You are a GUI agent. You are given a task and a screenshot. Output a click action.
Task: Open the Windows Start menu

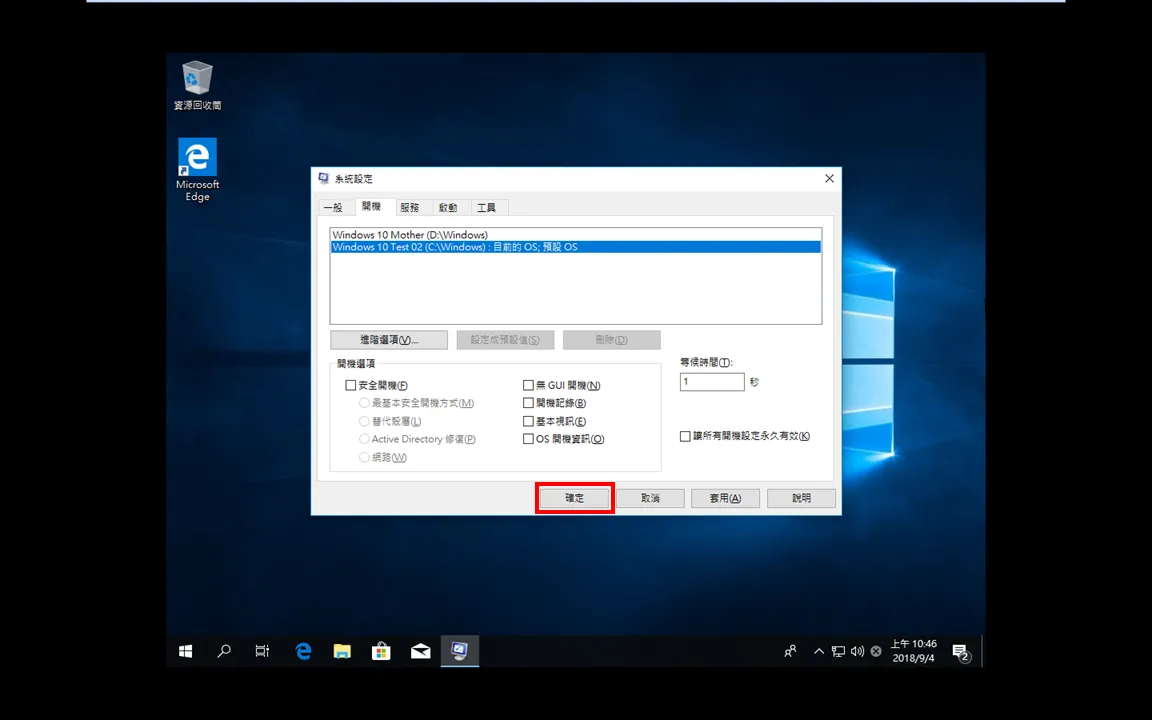point(186,651)
